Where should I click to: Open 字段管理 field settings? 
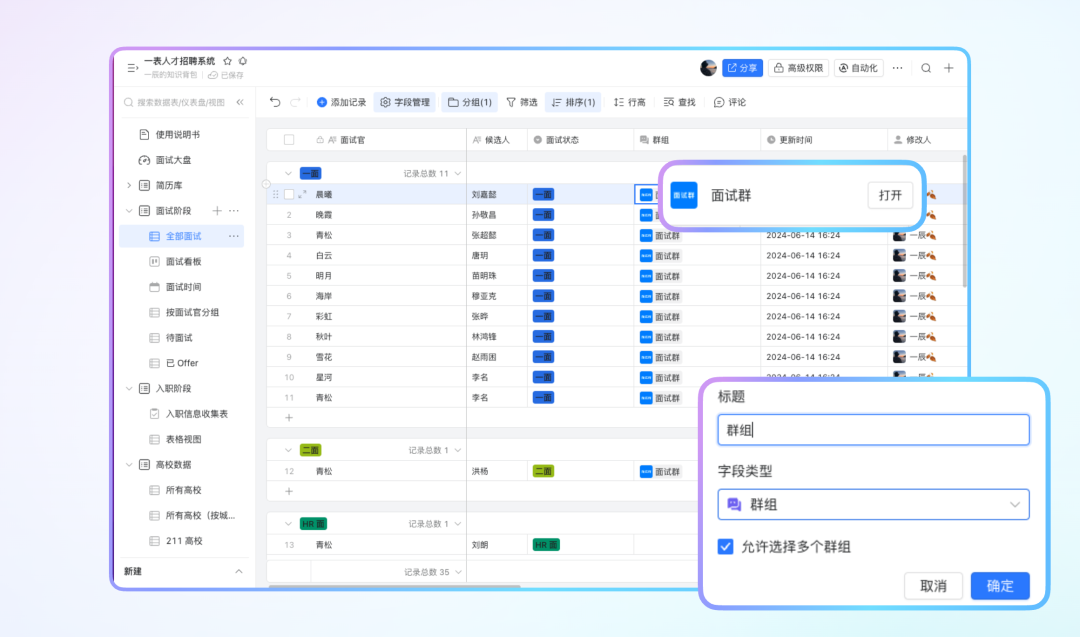click(x=404, y=102)
